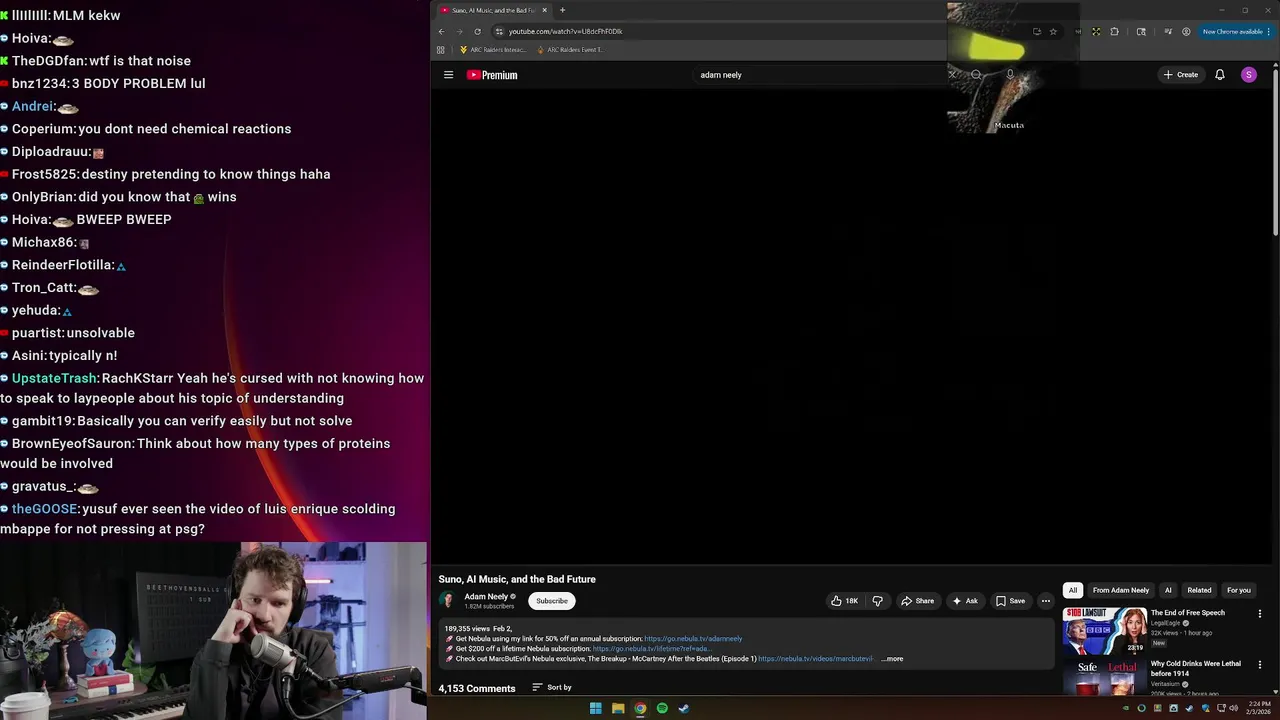Open the ARC Raiders Event T... bookmark
The height and width of the screenshot is (720, 1280).
click(570, 50)
